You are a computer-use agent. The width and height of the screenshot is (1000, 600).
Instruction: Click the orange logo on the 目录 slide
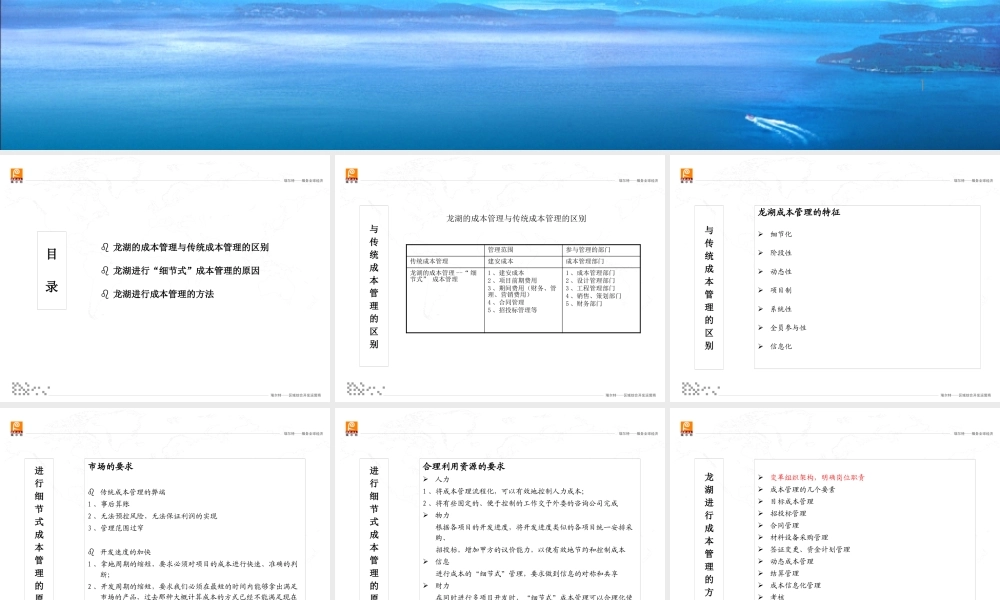(x=17, y=175)
